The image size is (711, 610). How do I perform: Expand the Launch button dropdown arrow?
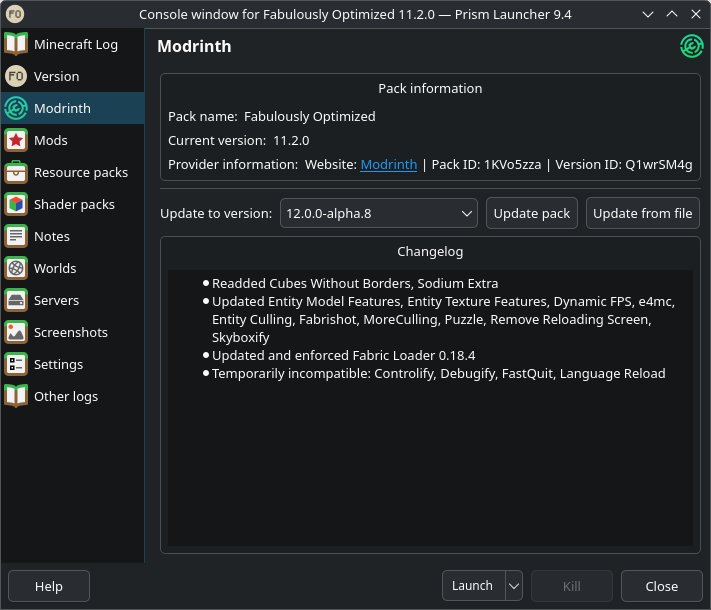coord(514,586)
